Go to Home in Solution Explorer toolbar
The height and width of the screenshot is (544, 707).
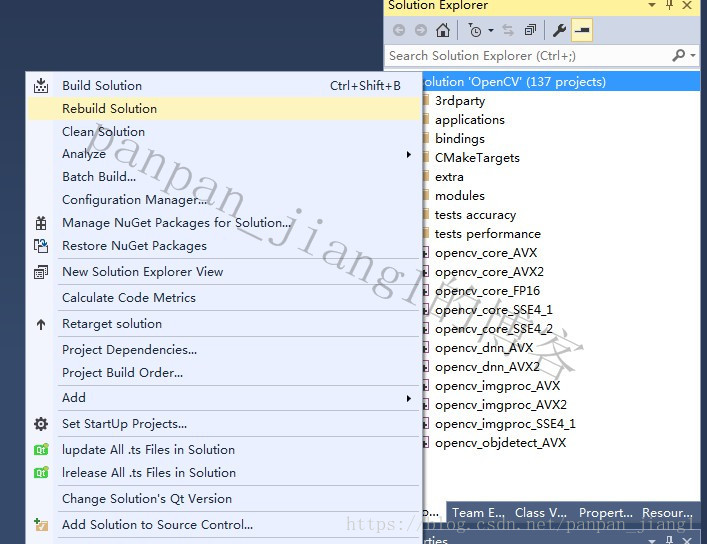click(x=443, y=30)
